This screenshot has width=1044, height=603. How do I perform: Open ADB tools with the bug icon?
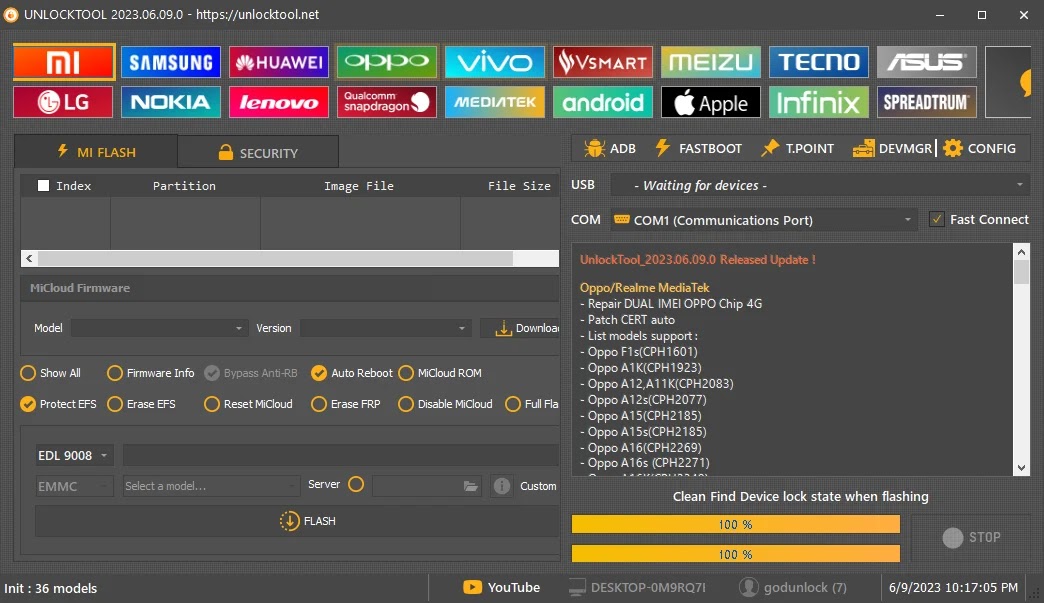tap(609, 148)
